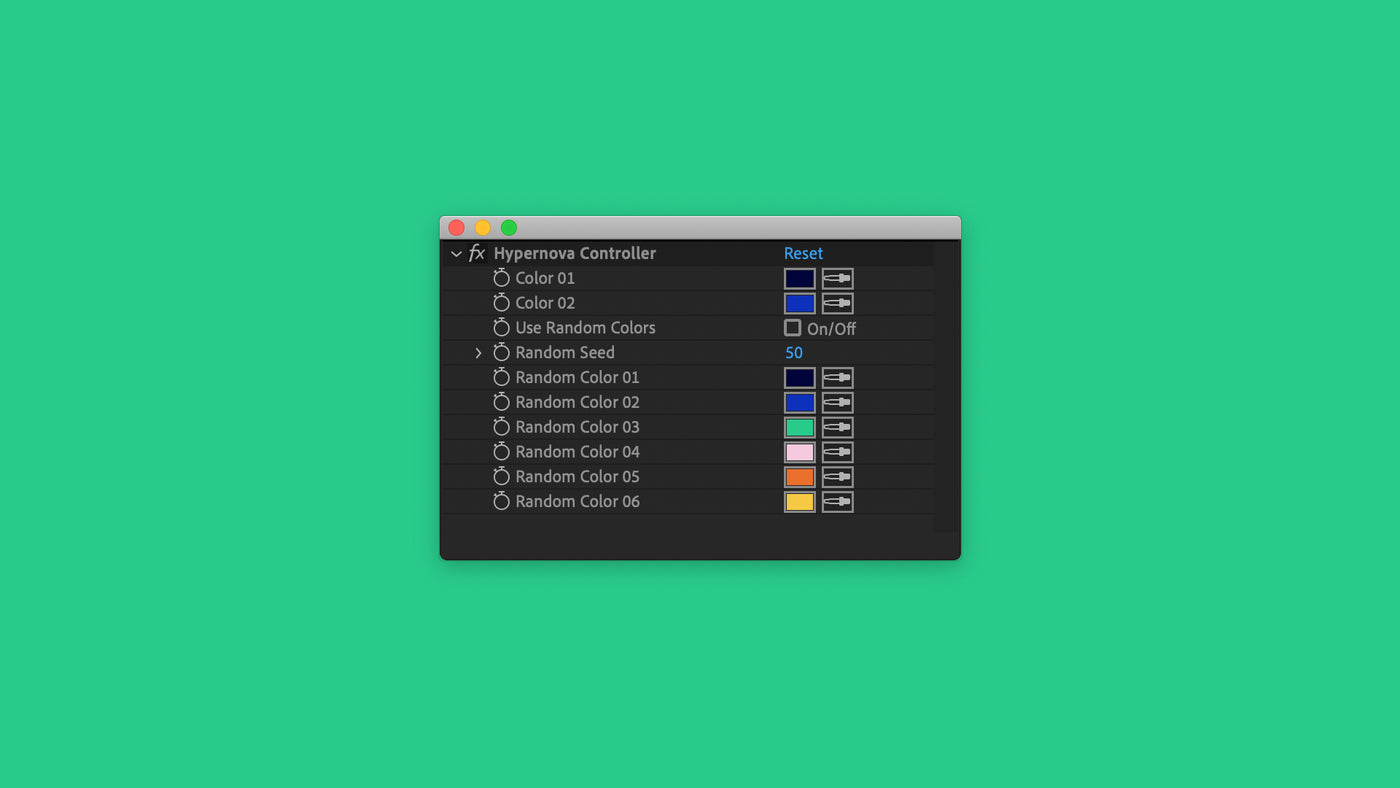1400x788 pixels.
Task: Select the Random Color 02 eyedropper
Action: [838, 403]
